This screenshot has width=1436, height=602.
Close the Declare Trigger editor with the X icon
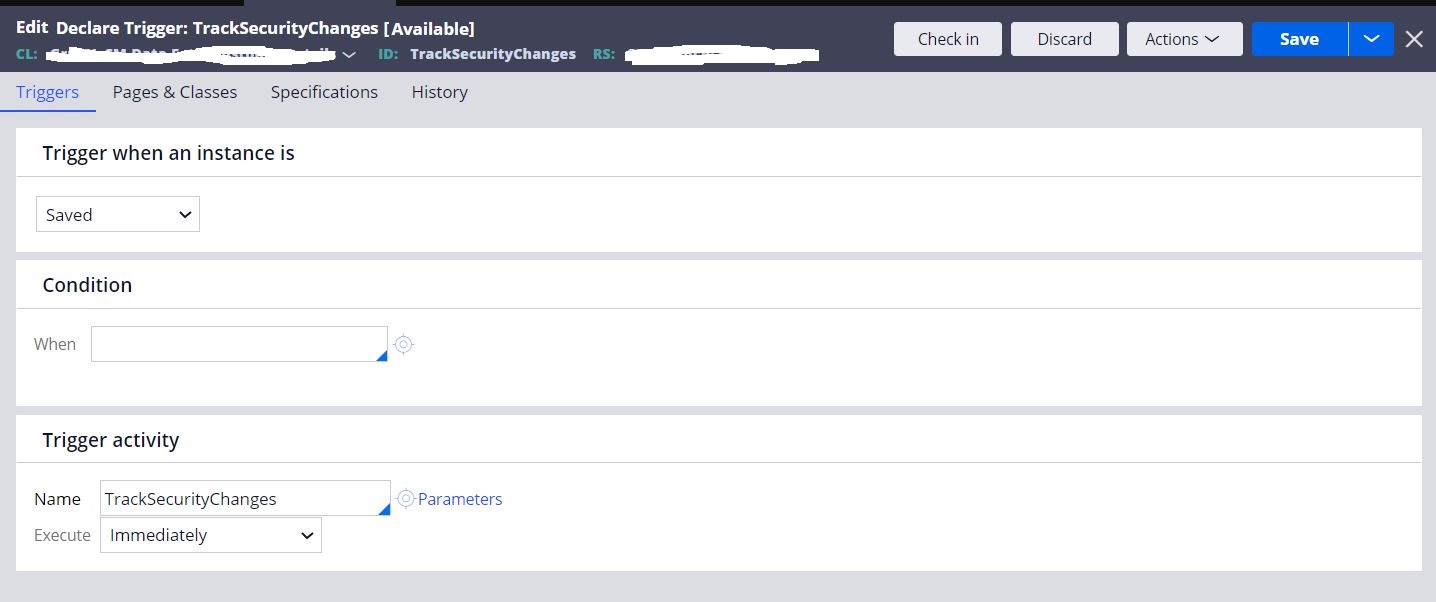(x=1413, y=39)
